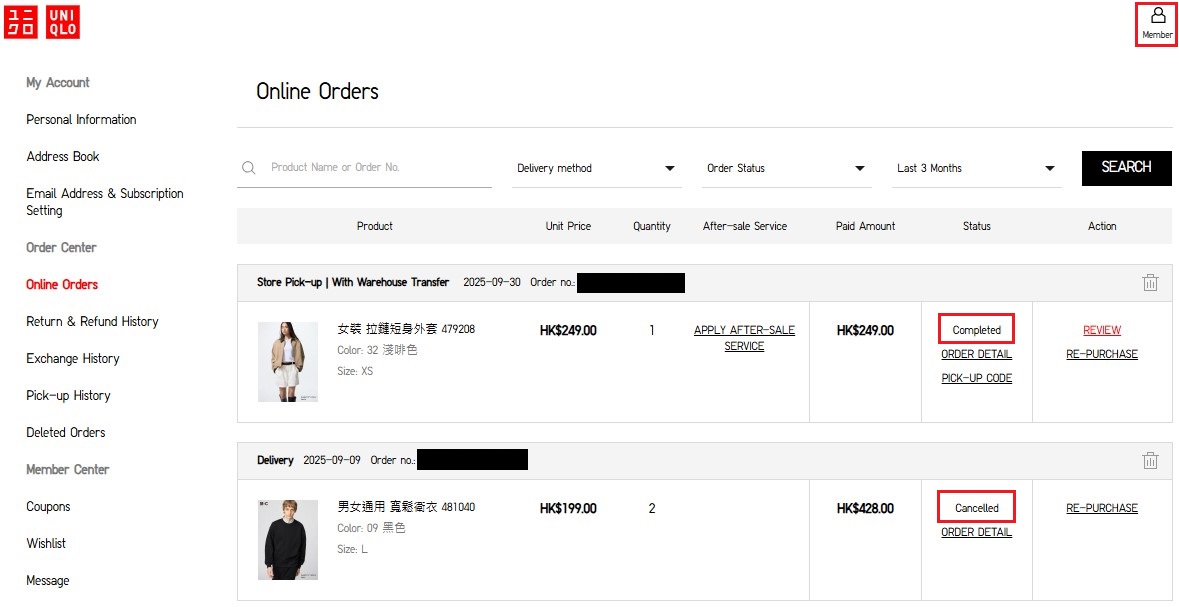
Task: Open Coupons in Member Center
Action: coord(48,507)
